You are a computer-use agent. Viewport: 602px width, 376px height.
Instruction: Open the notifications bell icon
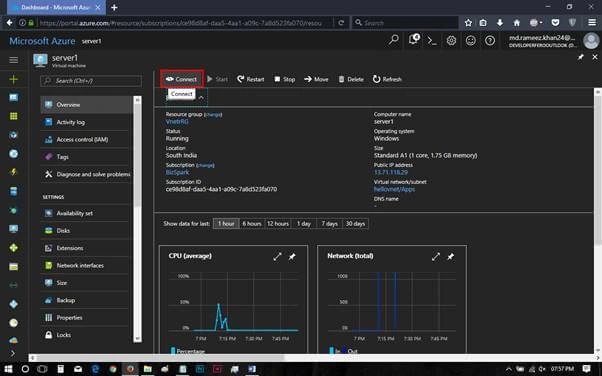[x=414, y=40]
